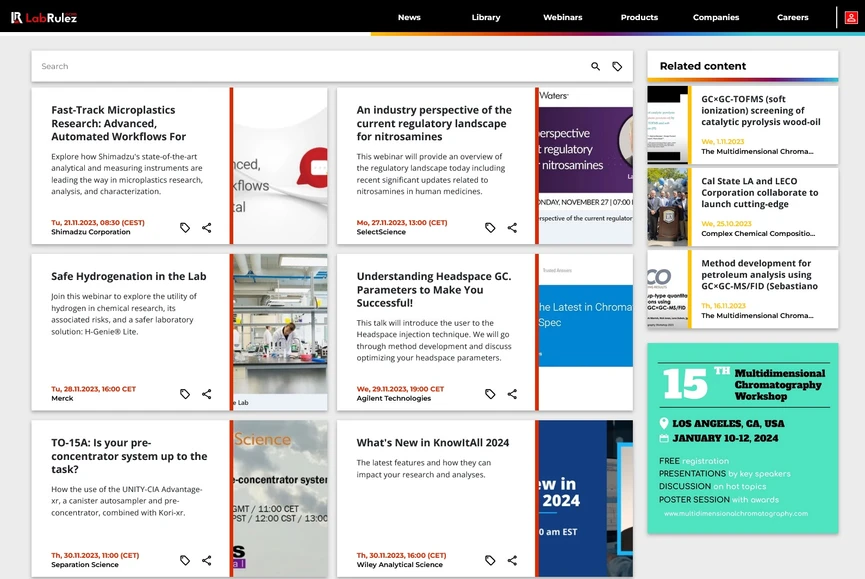Click tag icon on Microplastics webinar card
Viewport: 865px width, 579px height.
point(185,227)
